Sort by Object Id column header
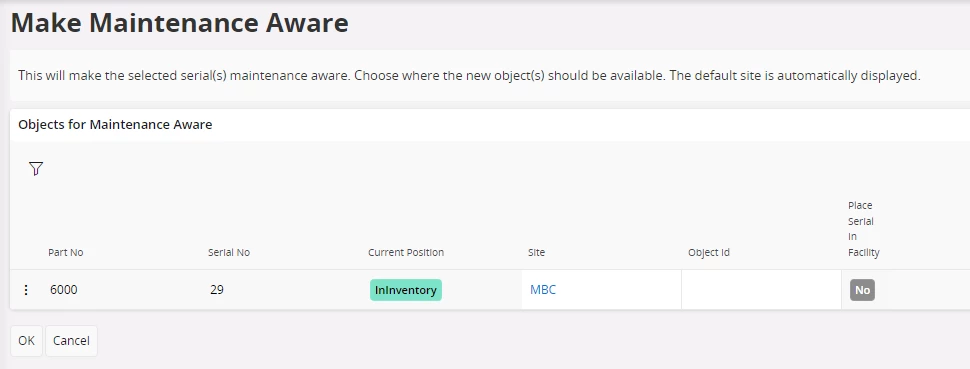This screenshot has height=369, width=970. pos(709,253)
